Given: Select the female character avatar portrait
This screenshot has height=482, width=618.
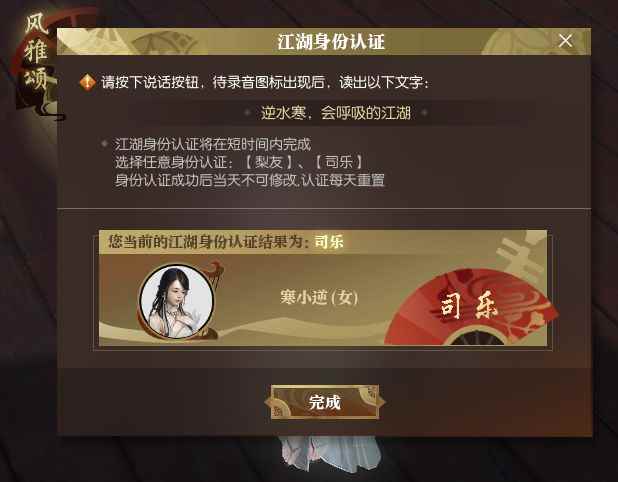Looking at the screenshot, I should click(x=177, y=301).
